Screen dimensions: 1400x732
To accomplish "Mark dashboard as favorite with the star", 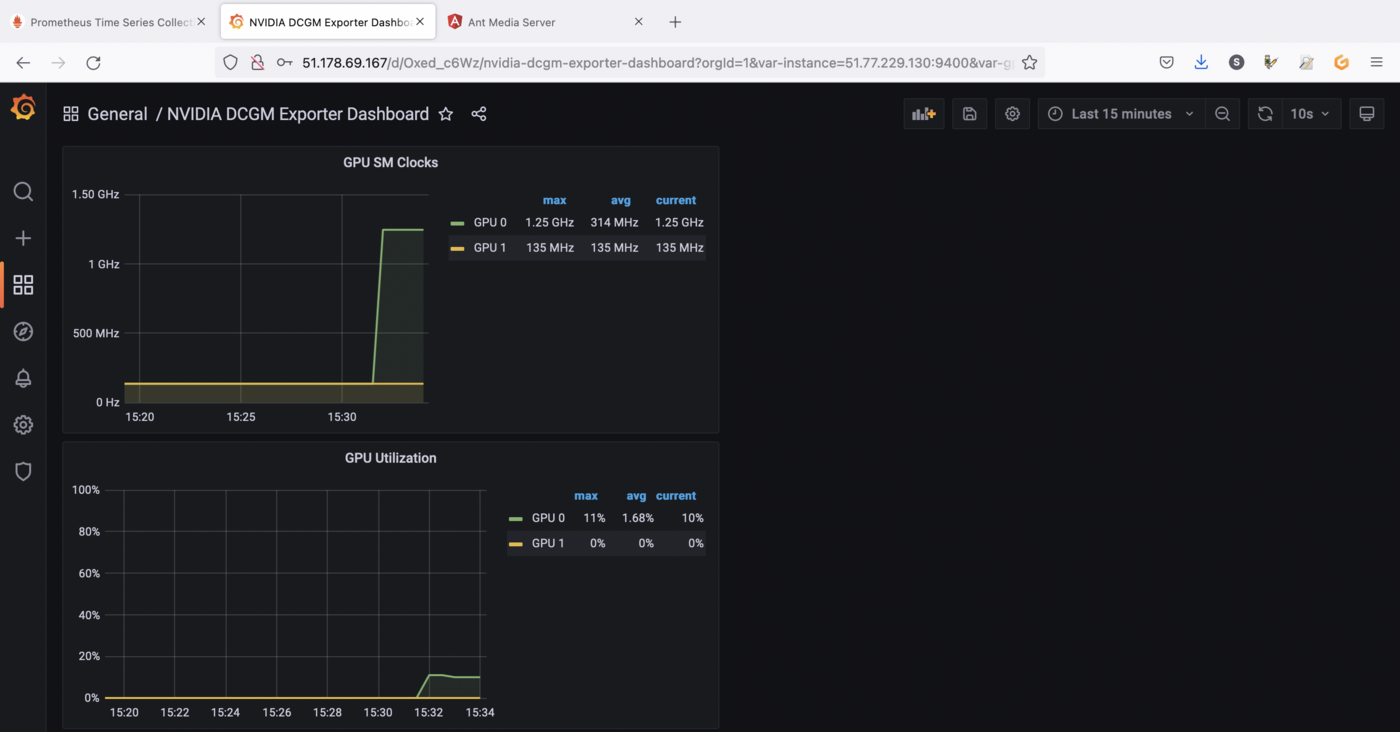I will (445, 114).
